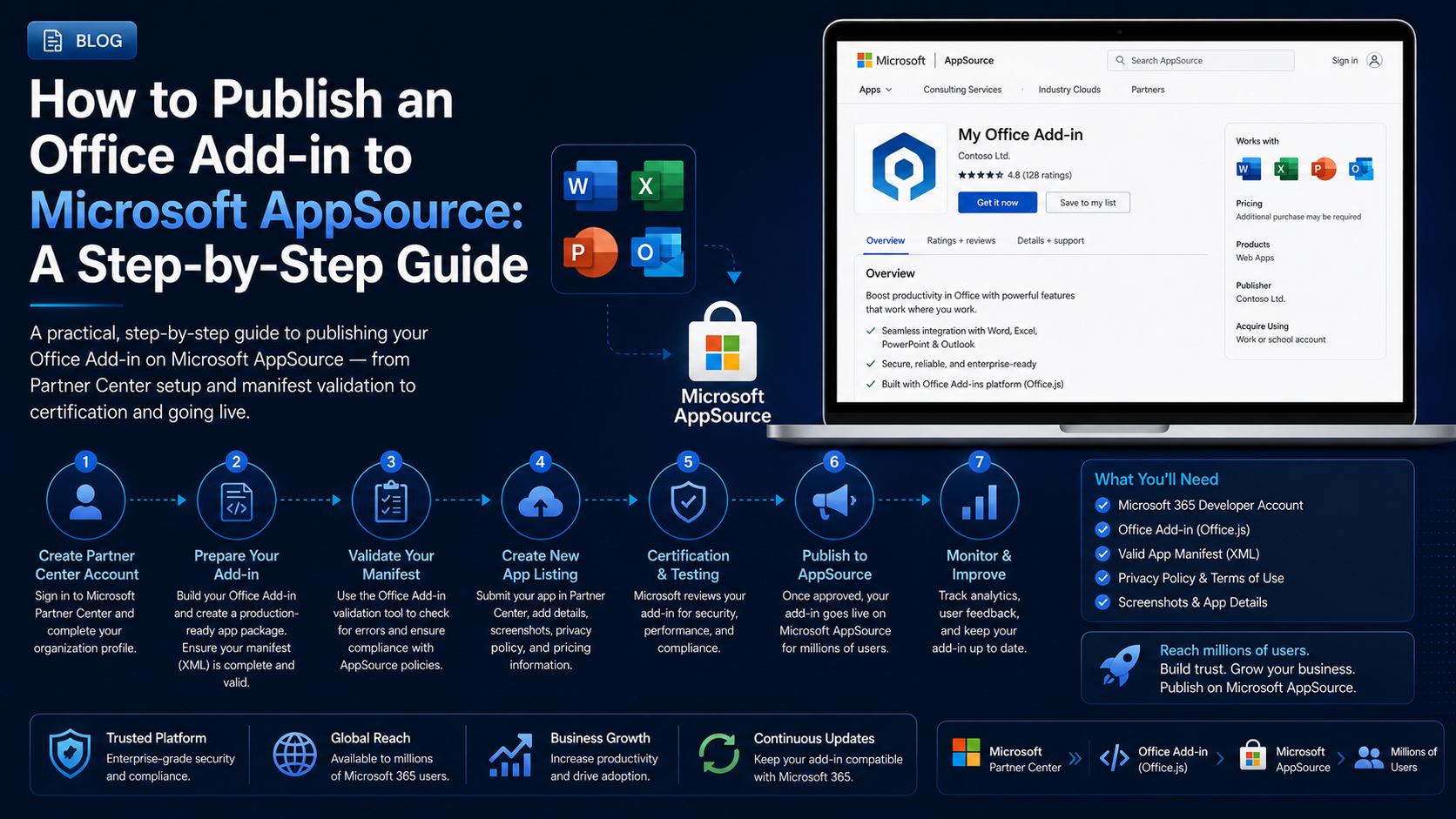
Task: Click the Certification & Testing shield icon
Action: 688,502
